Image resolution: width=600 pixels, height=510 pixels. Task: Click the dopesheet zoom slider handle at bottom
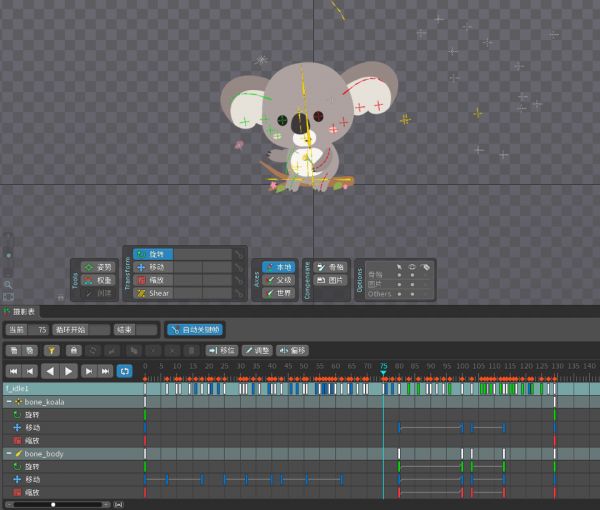pyautogui.click(x=53, y=505)
